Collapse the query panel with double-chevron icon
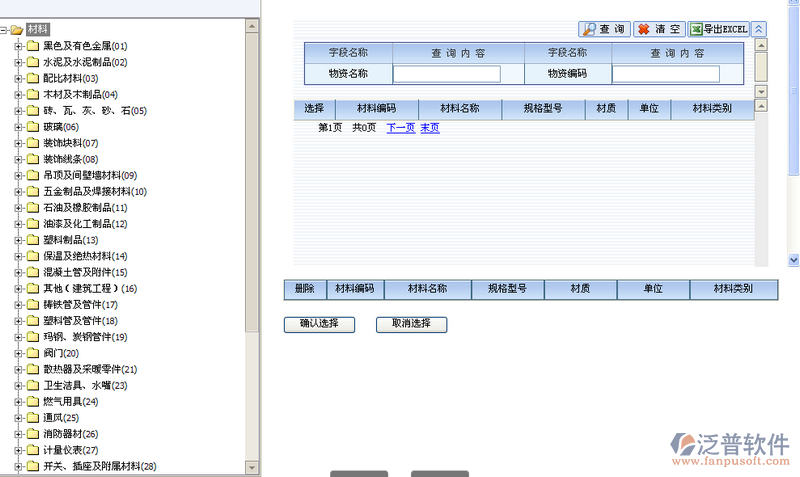Viewport: 800px width, 477px height. pos(759,29)
